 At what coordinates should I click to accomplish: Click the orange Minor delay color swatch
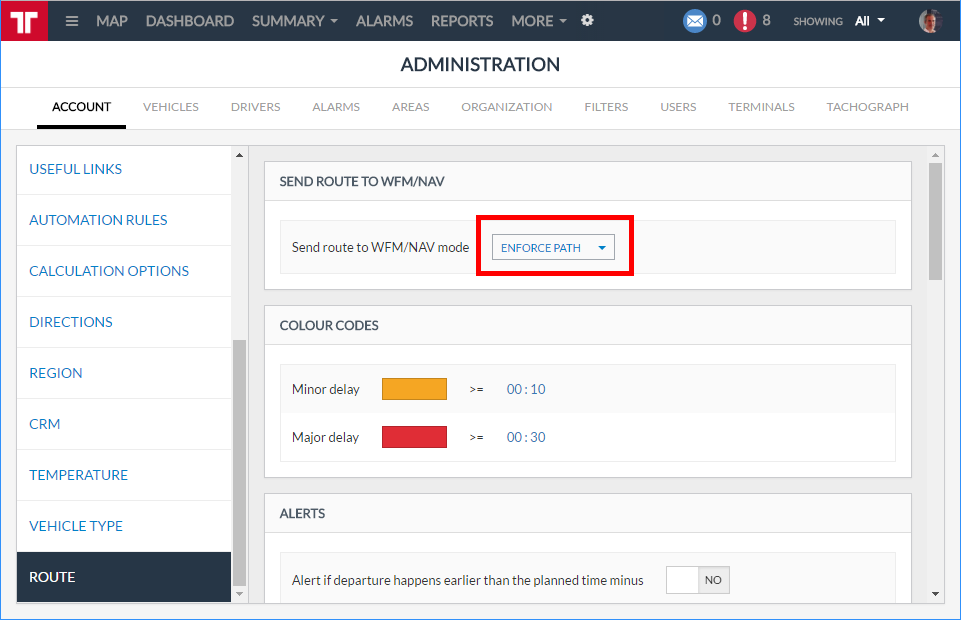pos(414,389)
